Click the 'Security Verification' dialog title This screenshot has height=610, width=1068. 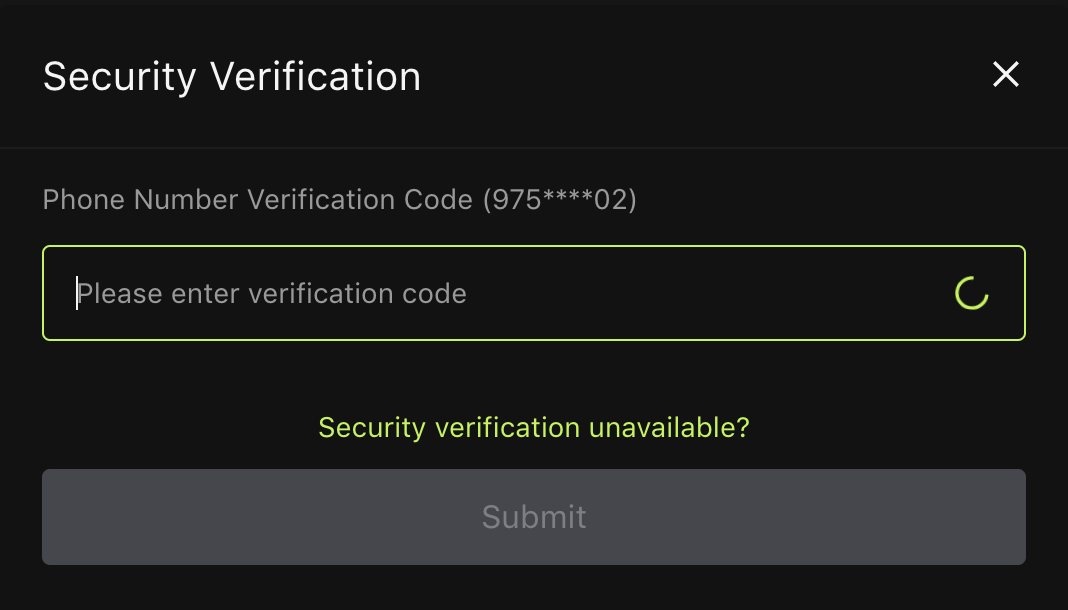[x=232, y=77]
